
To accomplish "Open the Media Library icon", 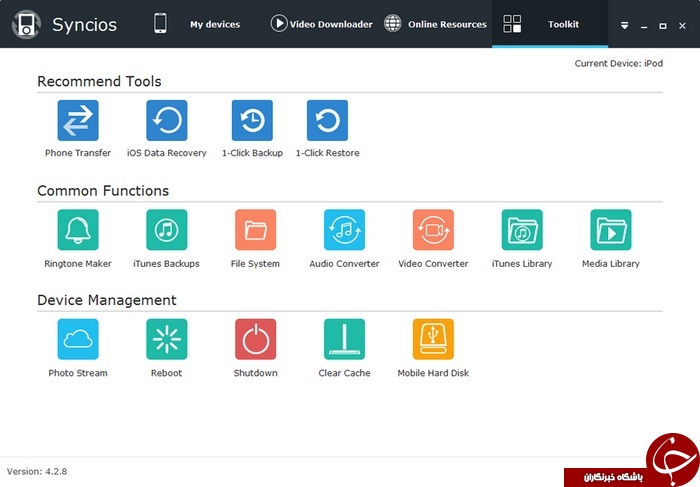I will tap(611, 229).
